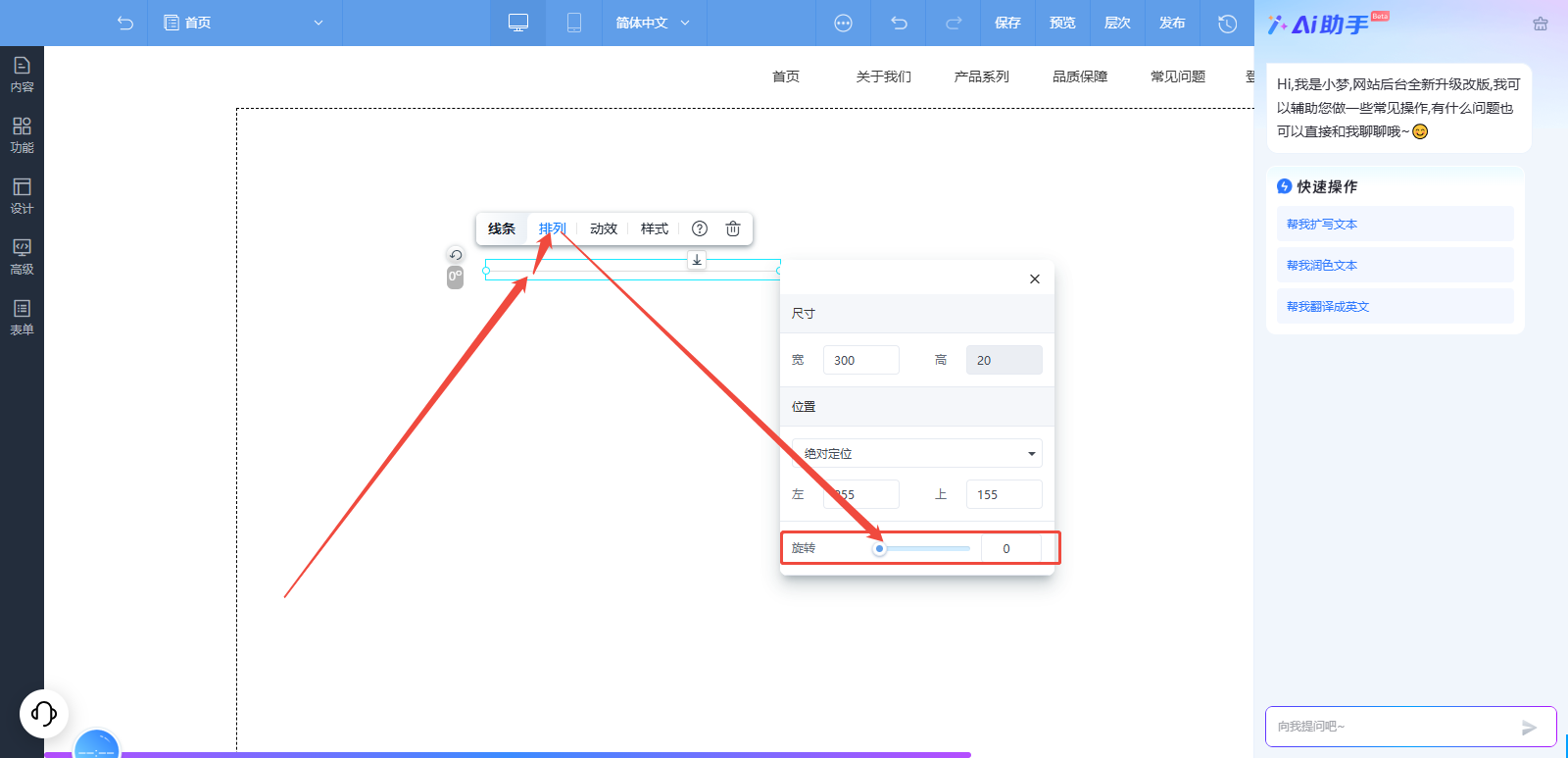Click the AI assistant question input box

1396,727
